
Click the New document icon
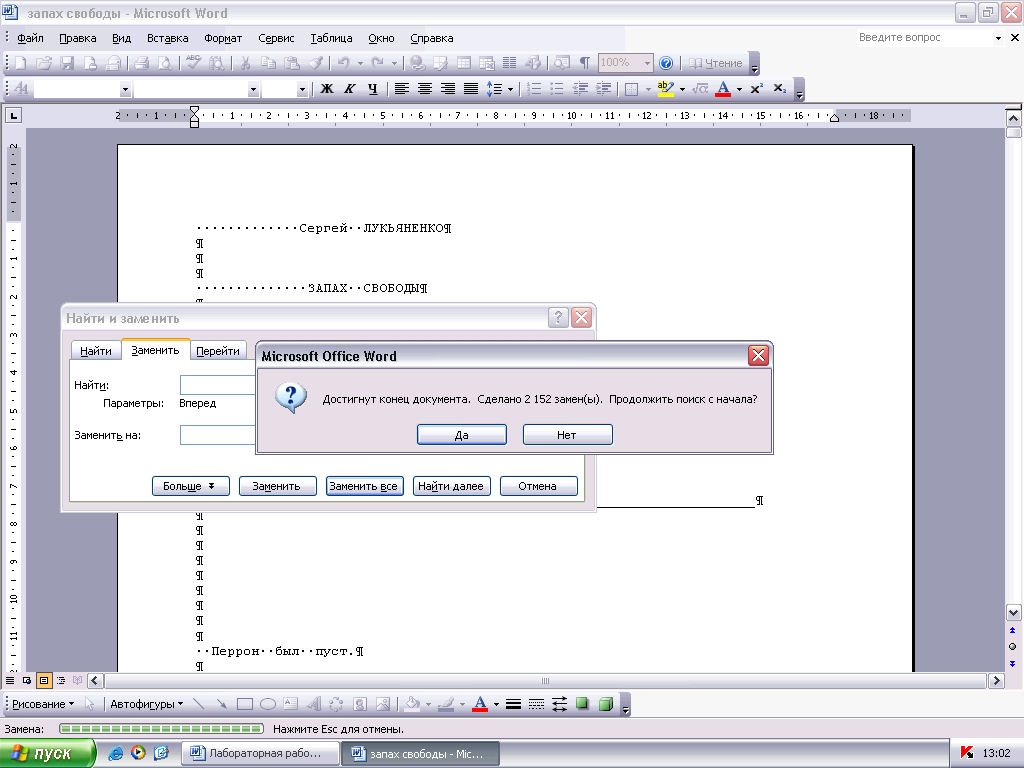pos(20,63)
